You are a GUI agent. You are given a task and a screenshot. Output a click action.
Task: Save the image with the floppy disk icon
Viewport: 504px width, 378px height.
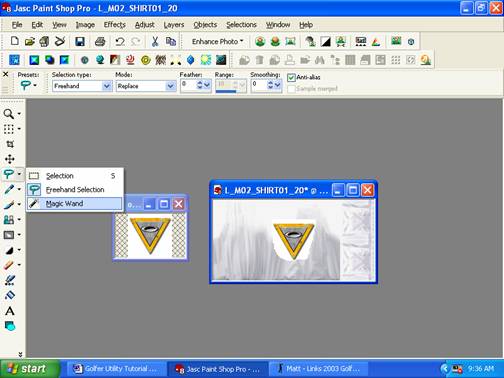point(80,41)
